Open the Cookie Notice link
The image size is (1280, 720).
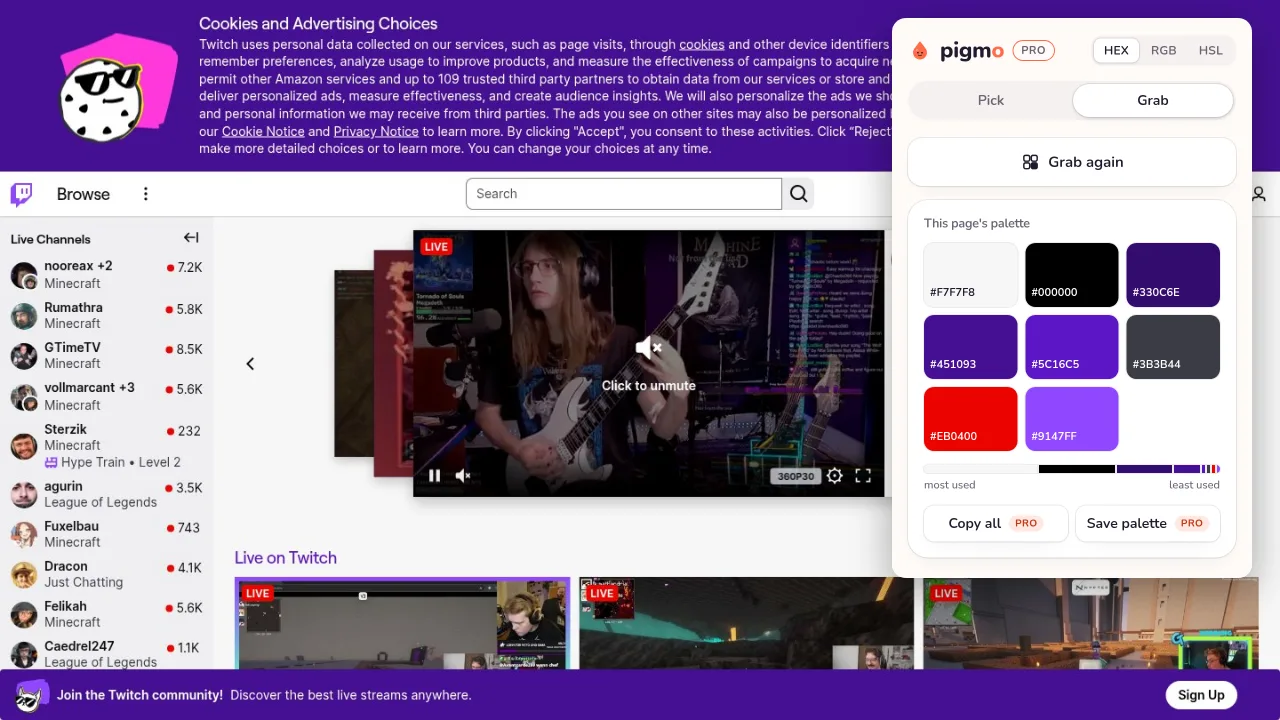pyautogui.click(x=263, y=131)
